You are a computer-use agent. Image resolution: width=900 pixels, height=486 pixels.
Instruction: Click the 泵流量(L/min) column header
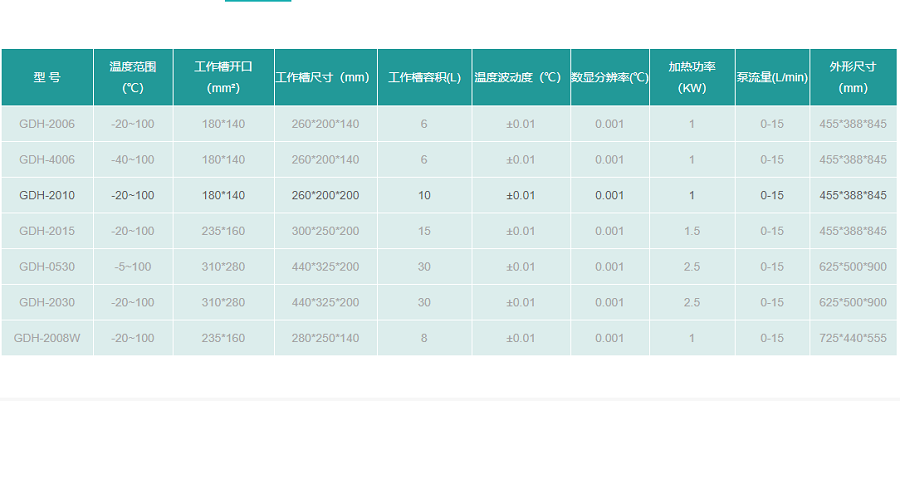[x=772, y=77]
